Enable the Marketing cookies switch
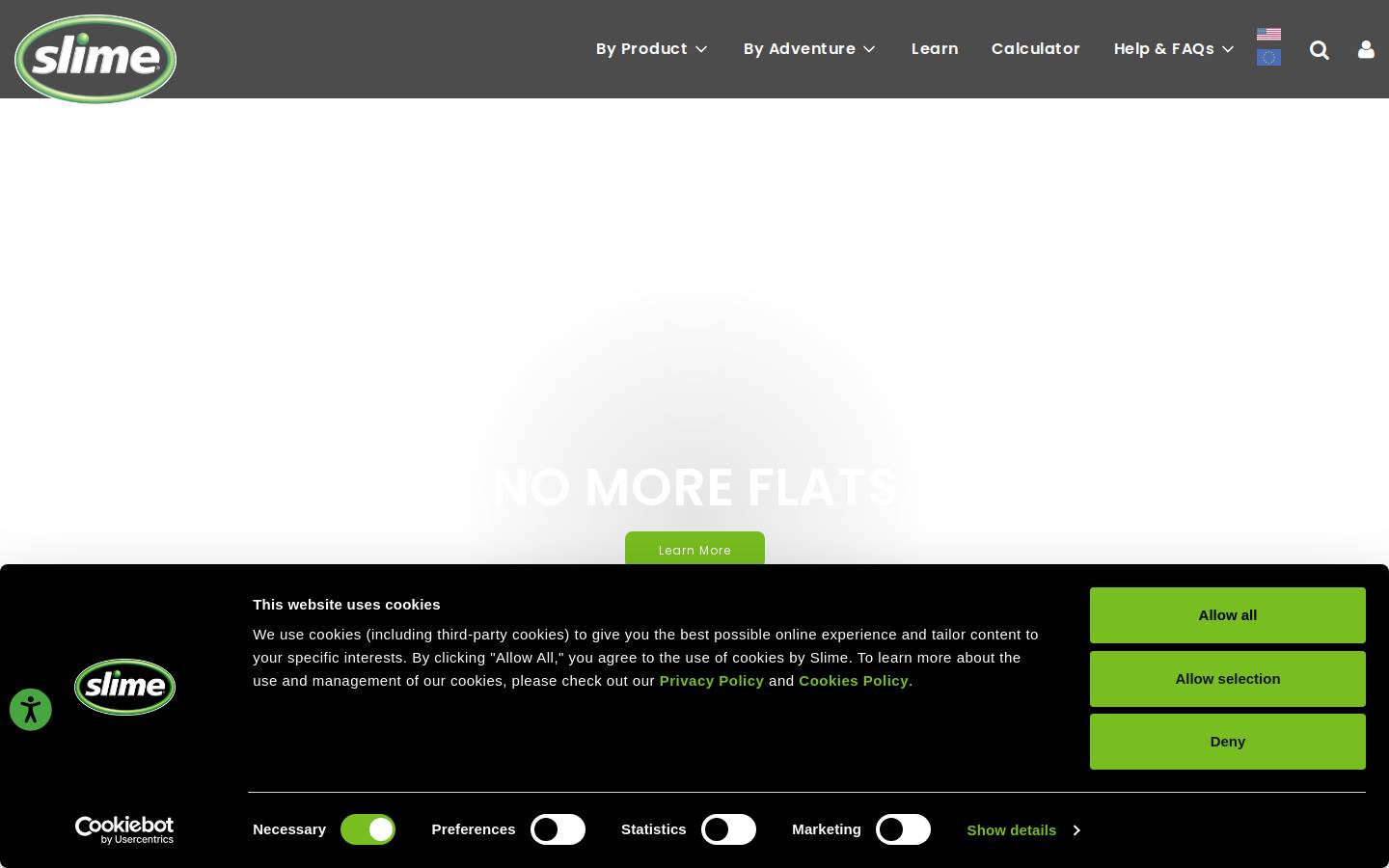 tap(903, 829)
